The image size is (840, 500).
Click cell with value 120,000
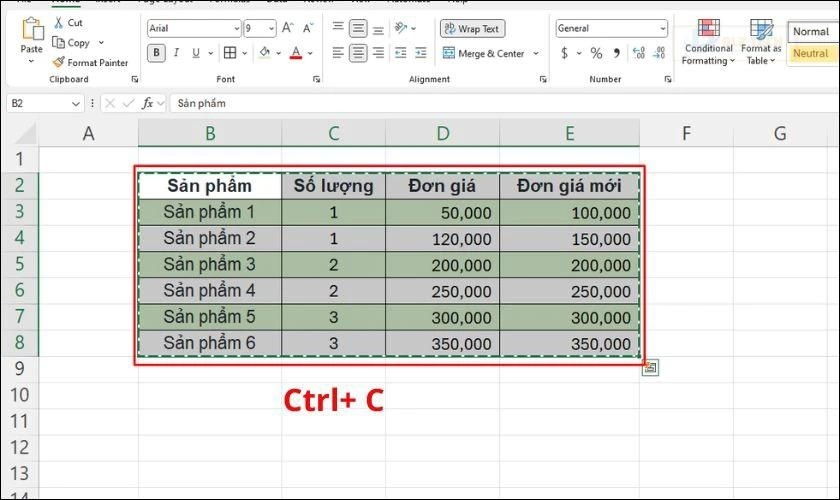point(442,238)
